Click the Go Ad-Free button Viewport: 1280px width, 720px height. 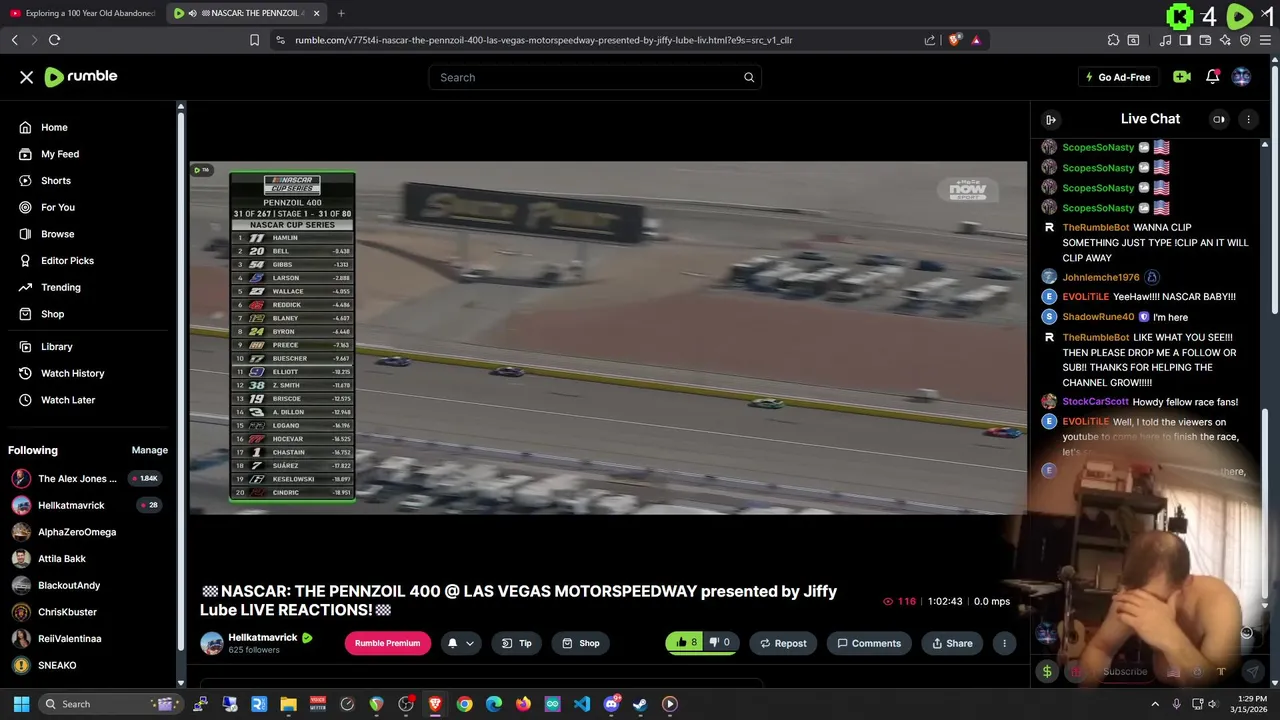tap(1117, 77)
